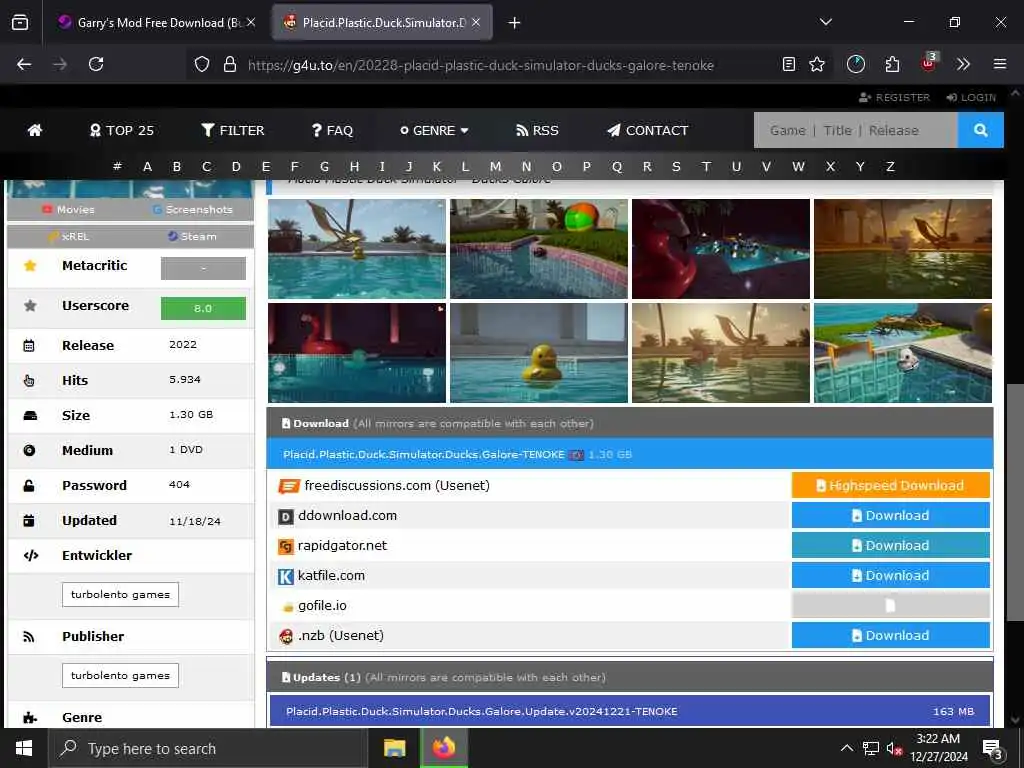Open the Screenshots tab in sidebar
Screen dimensions: 1024x768
coord(193,210)
